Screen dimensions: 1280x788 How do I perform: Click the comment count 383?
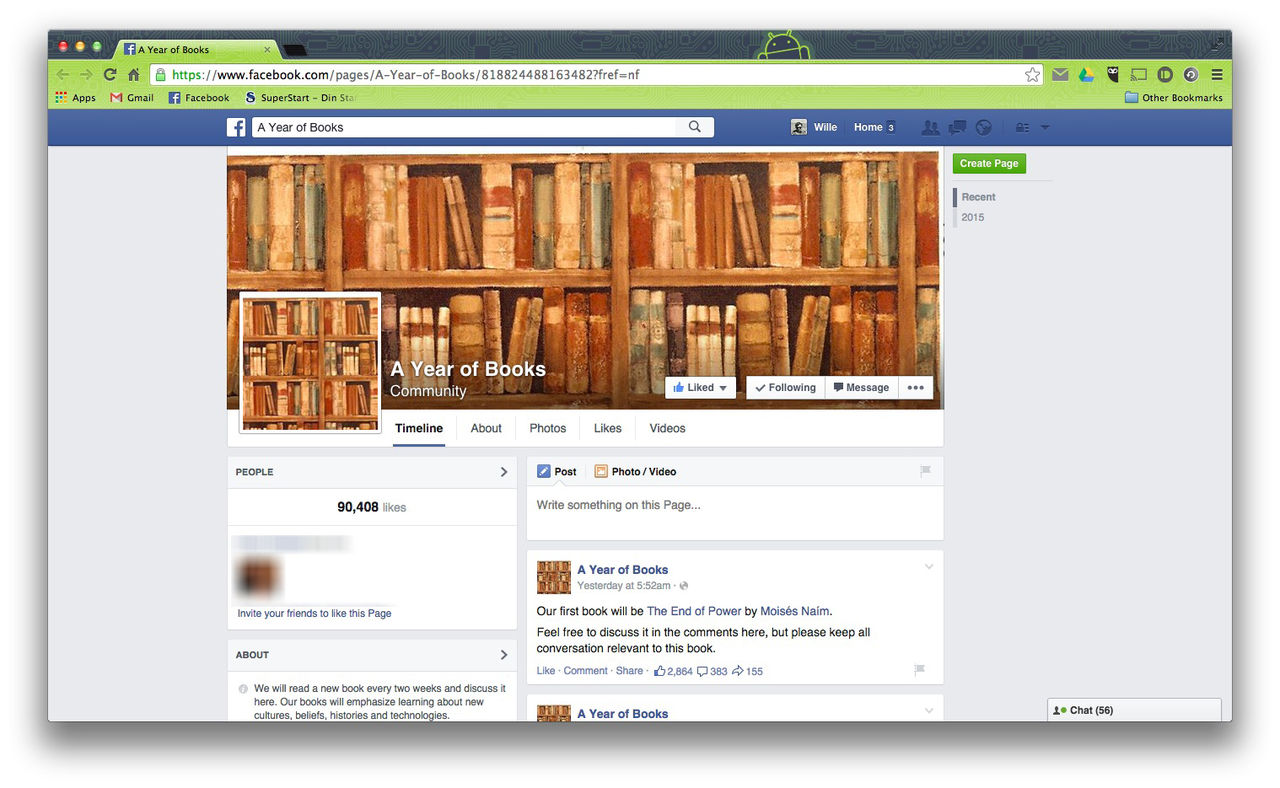coord(712,671)
